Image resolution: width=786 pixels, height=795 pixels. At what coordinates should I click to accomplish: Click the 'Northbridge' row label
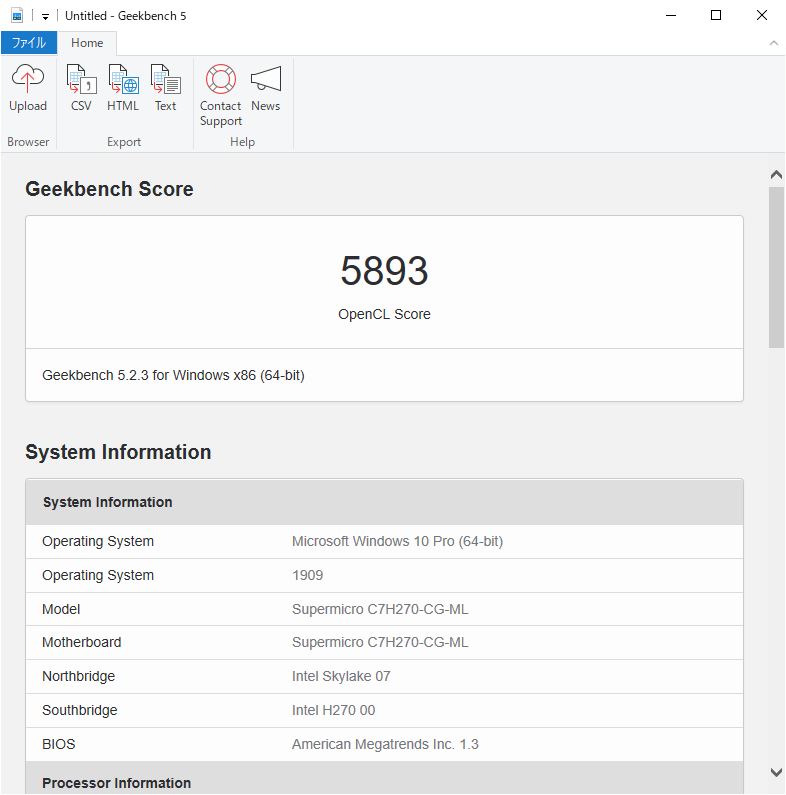[79, 676]
